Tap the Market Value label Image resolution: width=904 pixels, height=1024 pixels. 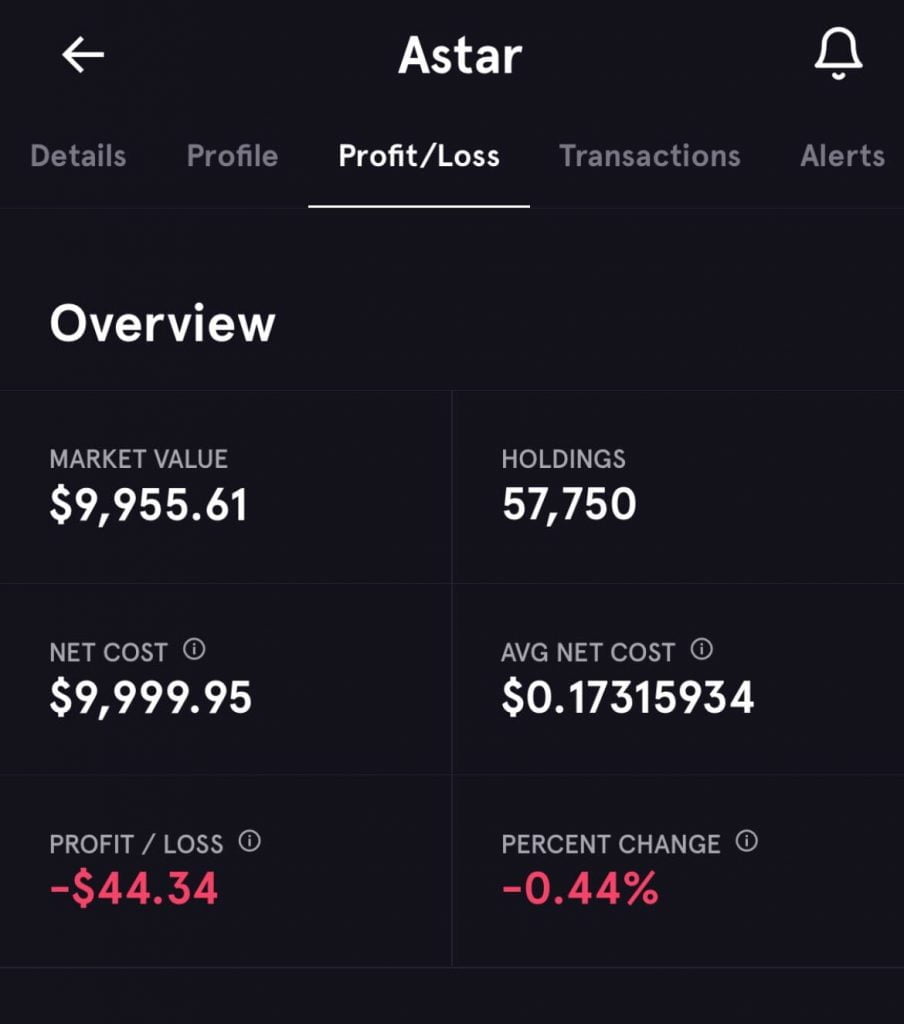[139, 459]
